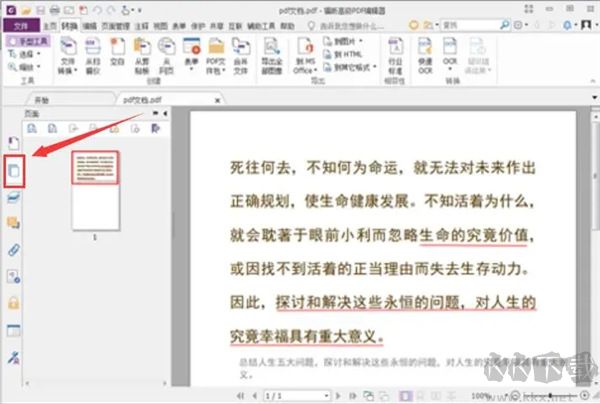
Task: Collapse the Pages panel using its arrow
Action: pyautogui.click(x=163, y=115)
